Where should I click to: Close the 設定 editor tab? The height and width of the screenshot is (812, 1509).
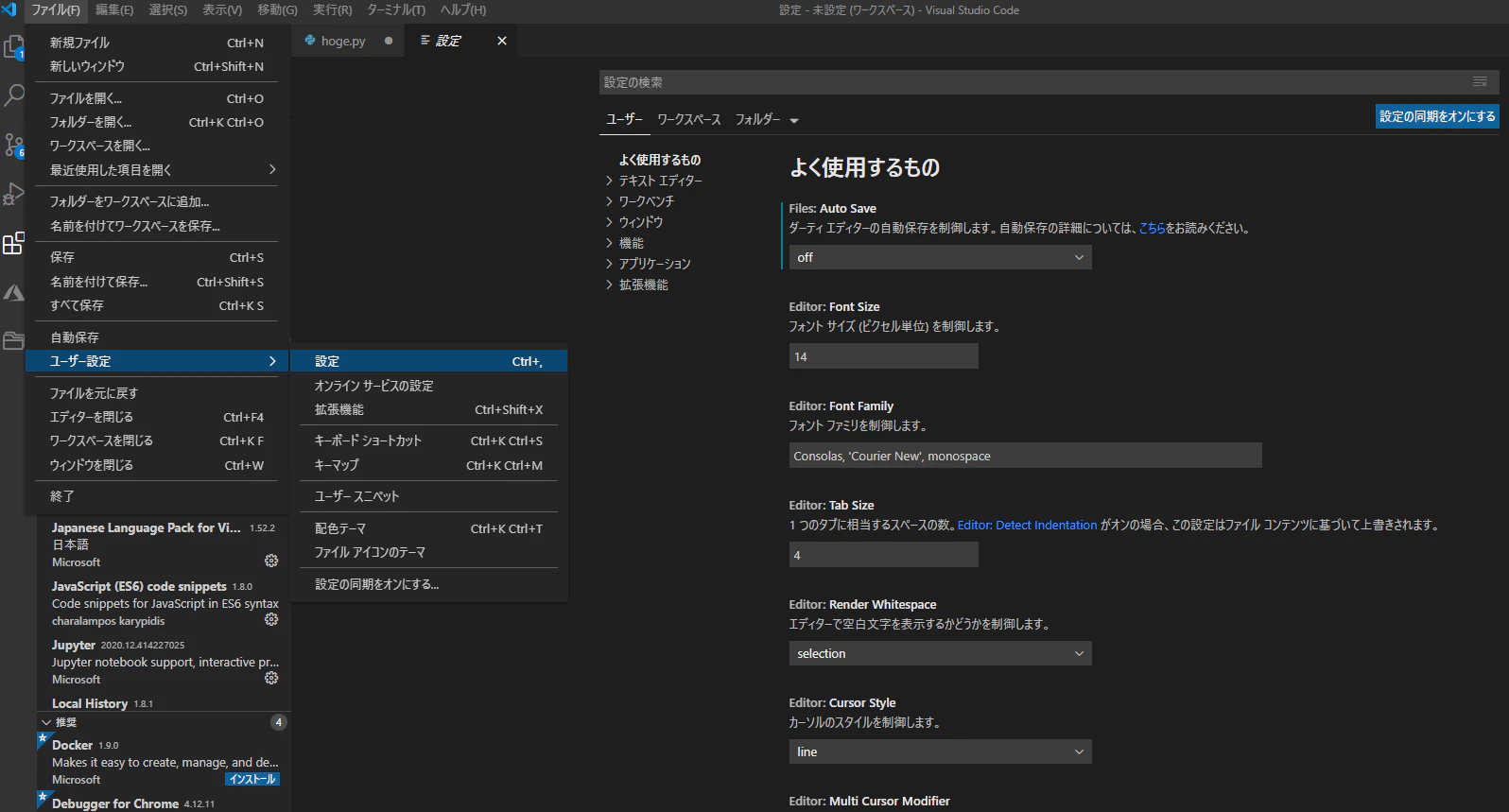pyautogui.click(x=502, y=41)
